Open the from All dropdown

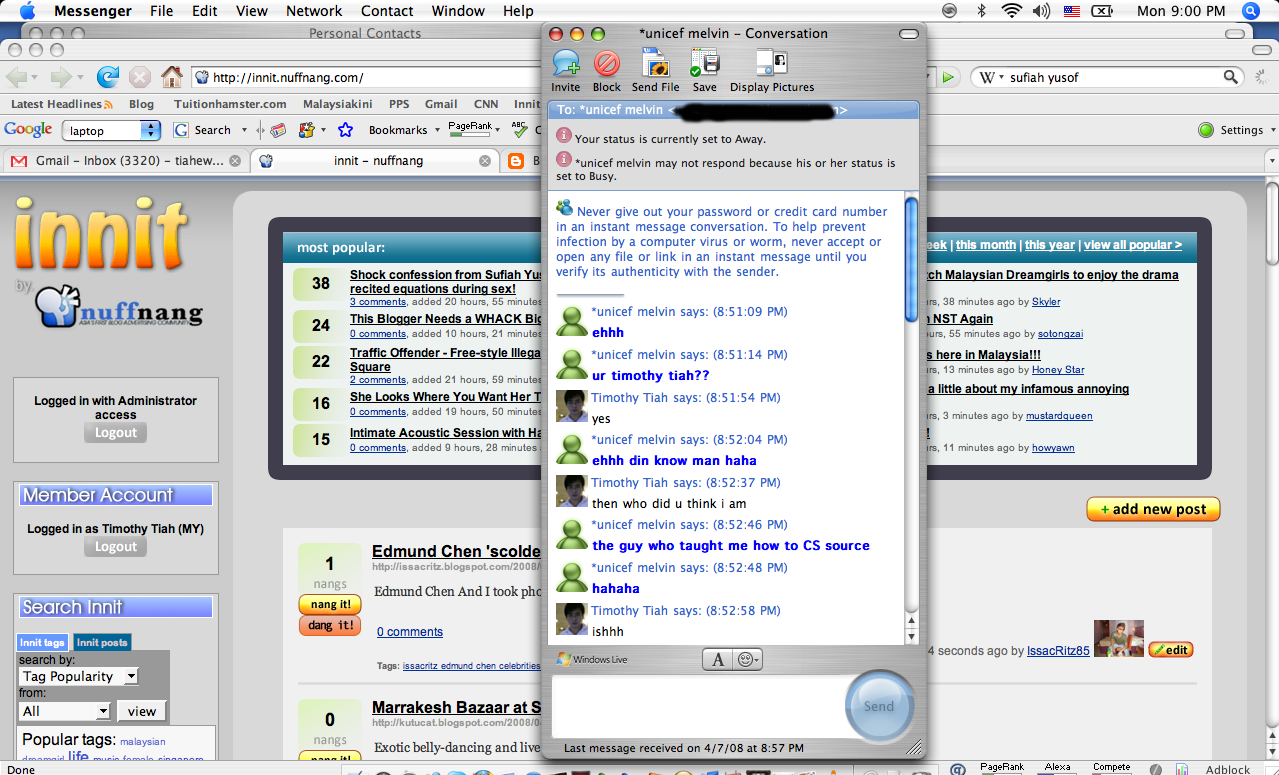[64, 711]
